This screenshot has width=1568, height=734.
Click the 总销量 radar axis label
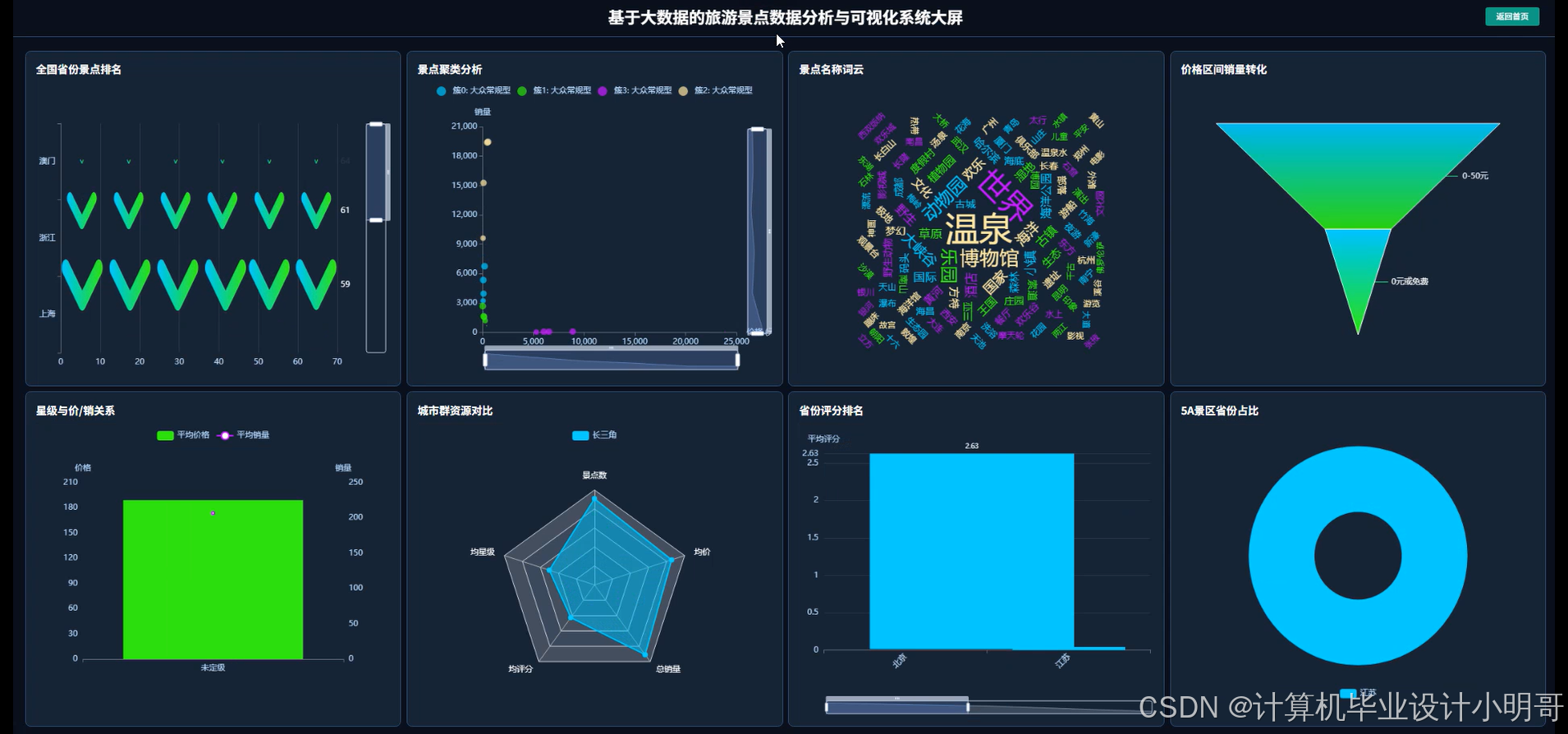coord(668,669)
